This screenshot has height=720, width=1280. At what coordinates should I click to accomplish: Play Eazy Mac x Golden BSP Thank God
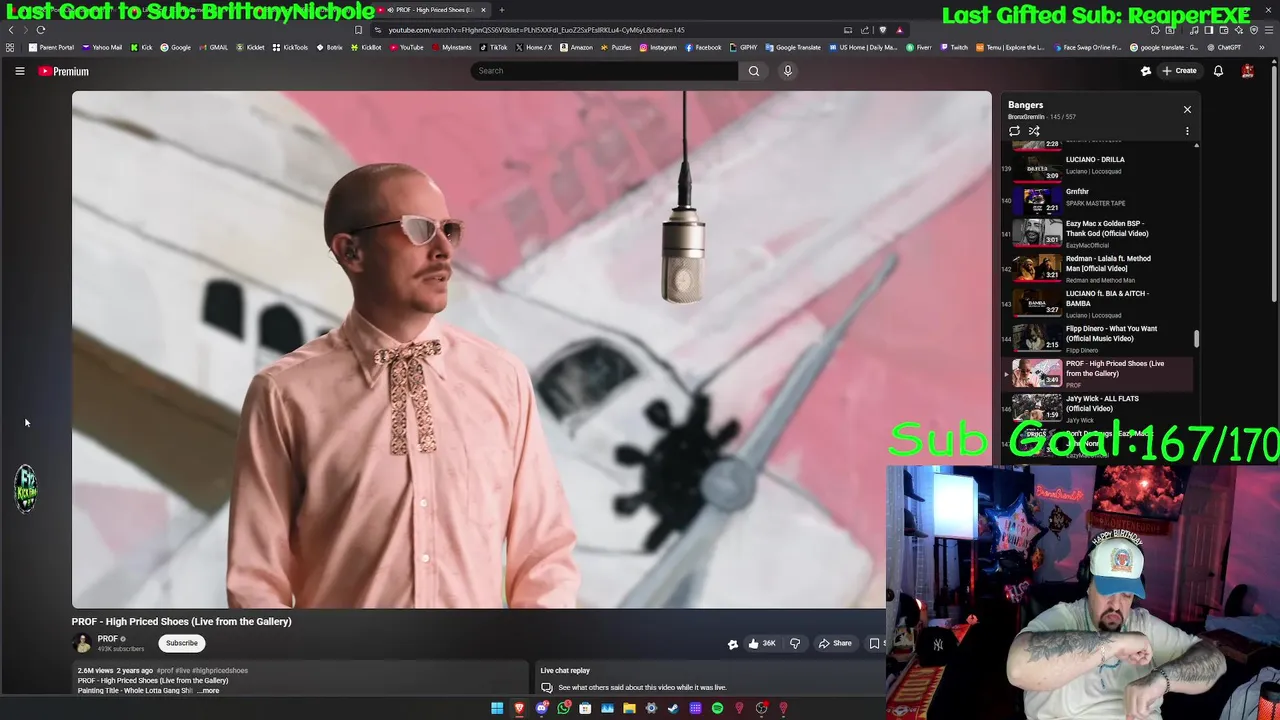tap(1098, 233)
